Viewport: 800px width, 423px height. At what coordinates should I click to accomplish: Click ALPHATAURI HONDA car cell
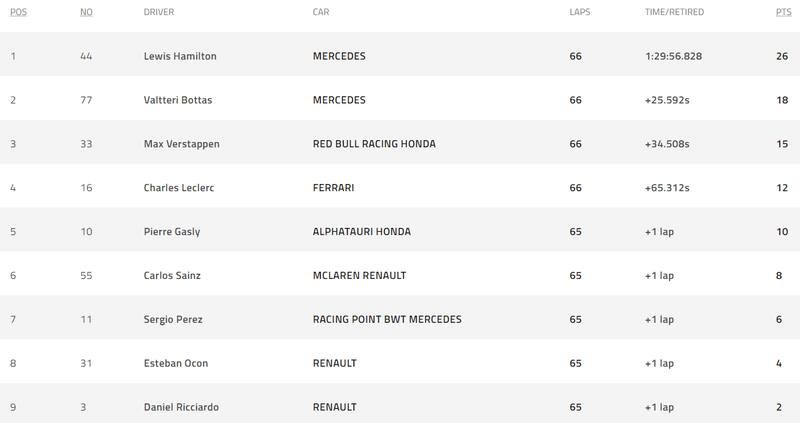(x=362, y=232)
